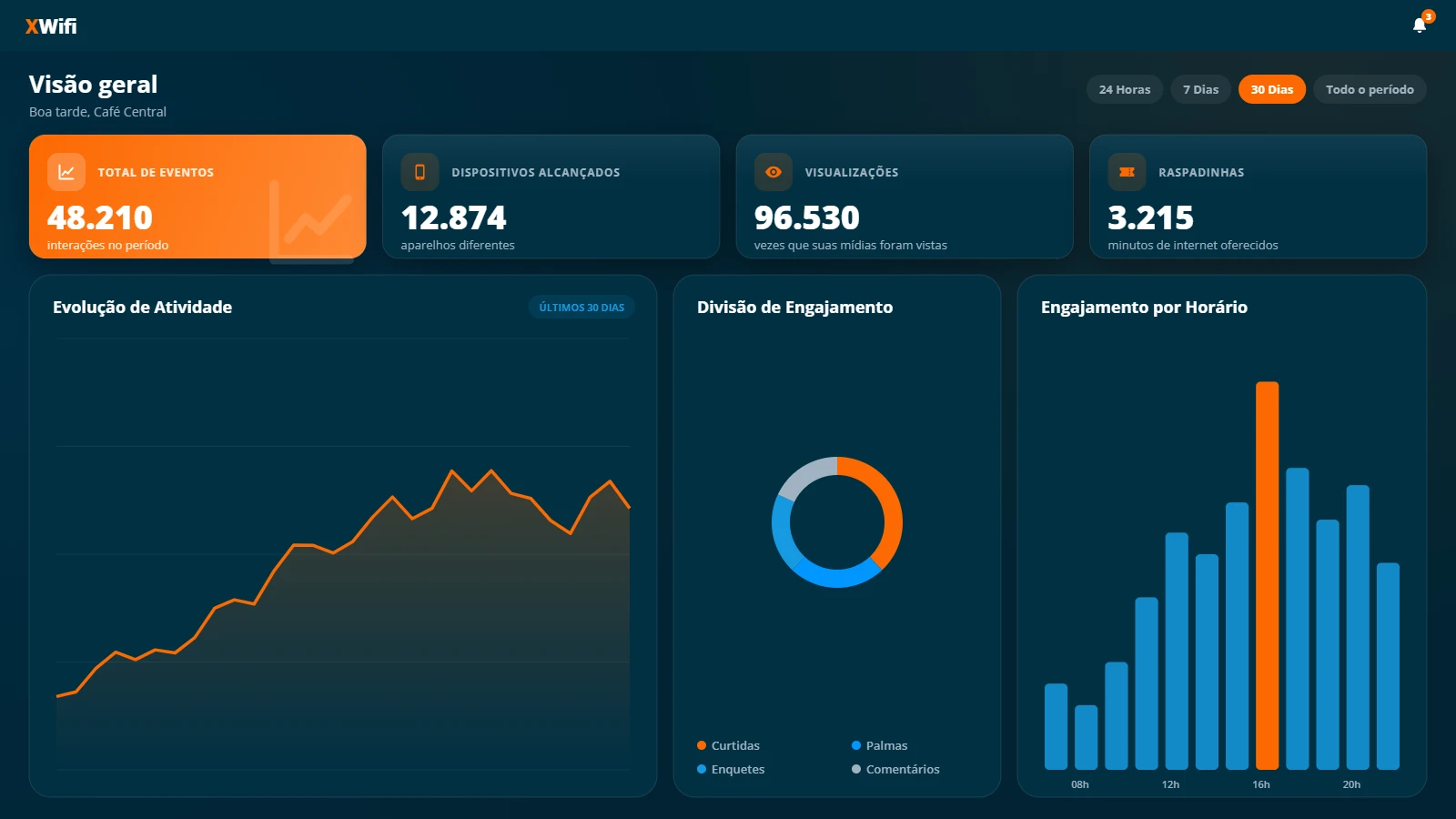1456x819 pixels.
Task: Open the notifications bell icon
Action: pyautogui.click(x=1420, y=25)
